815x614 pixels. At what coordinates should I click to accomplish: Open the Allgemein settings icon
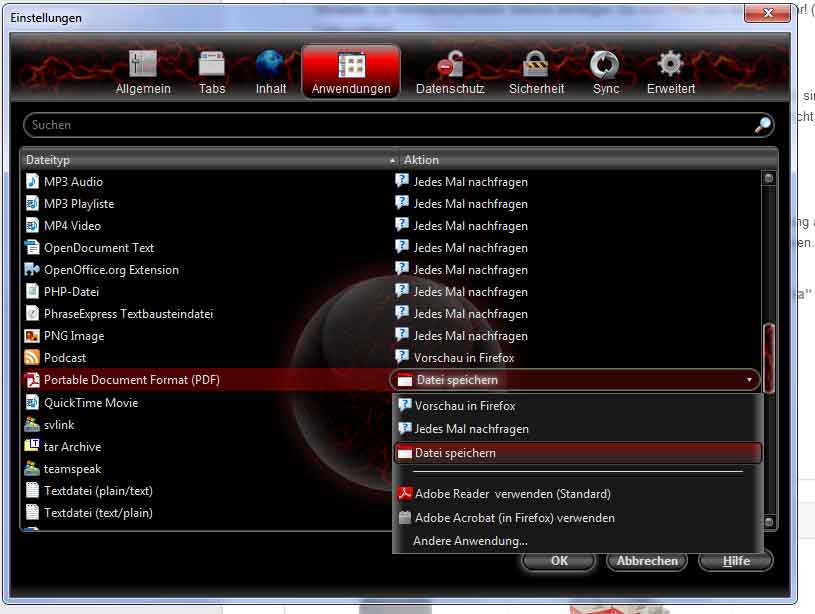(143, 66)
